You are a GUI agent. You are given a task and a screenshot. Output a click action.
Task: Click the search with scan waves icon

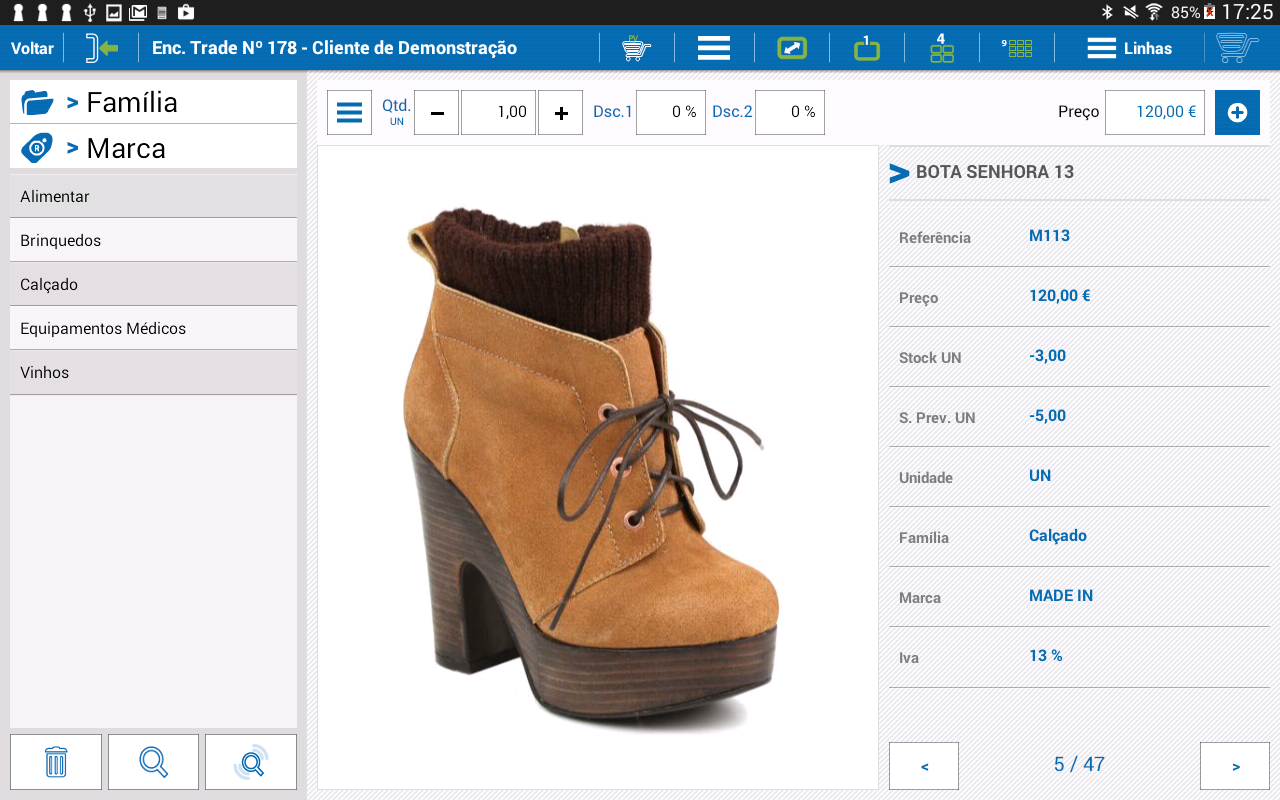click(x=251, y=762)
